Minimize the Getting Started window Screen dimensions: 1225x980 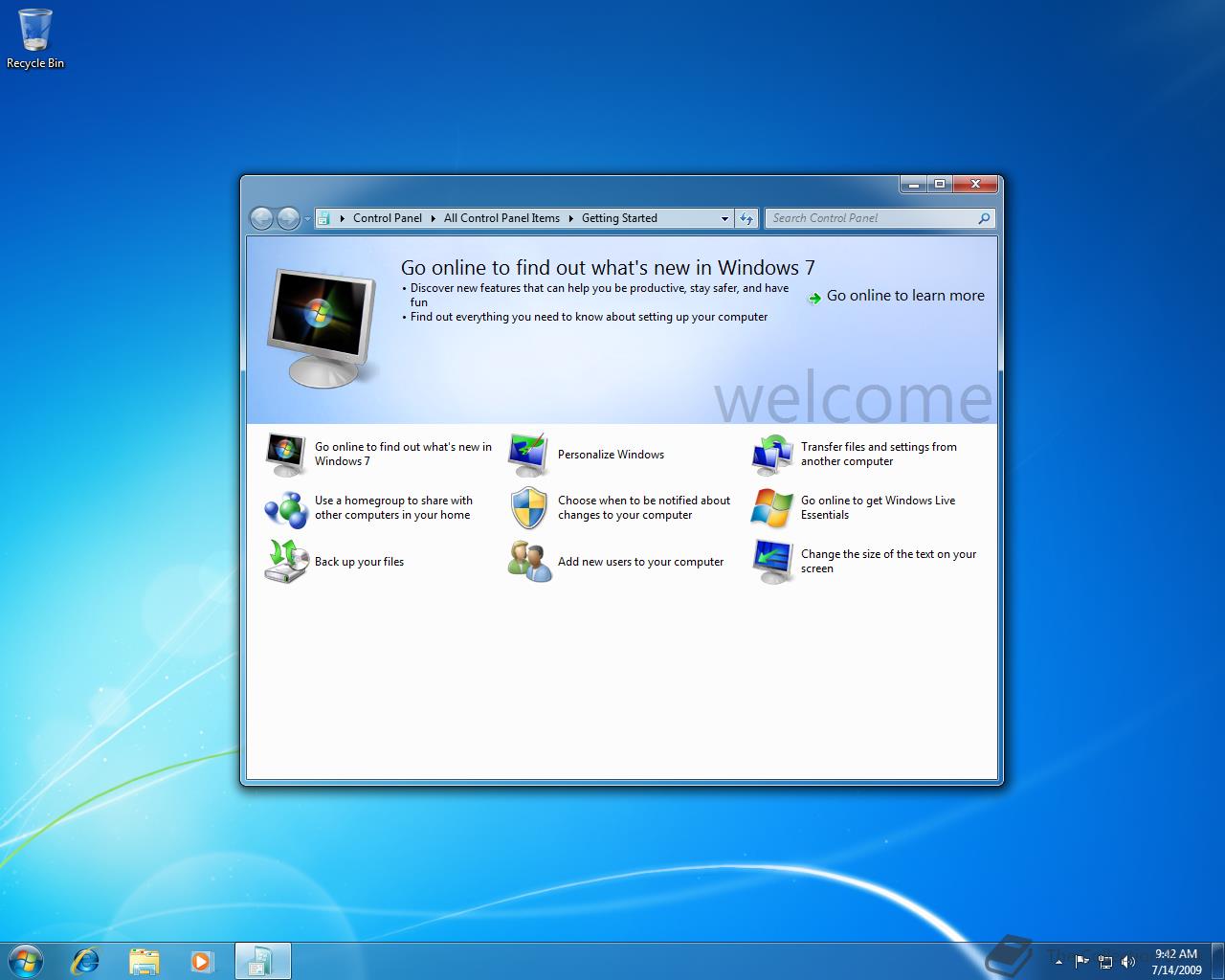[x=913, y=184]
